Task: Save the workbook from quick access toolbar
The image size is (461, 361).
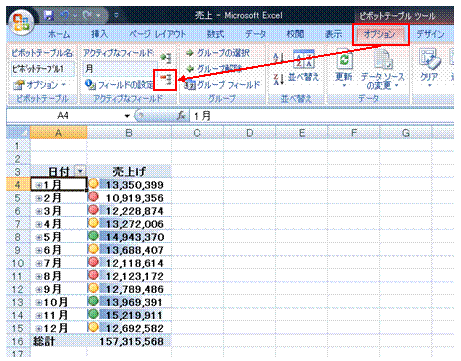Action: pos(49,15)
